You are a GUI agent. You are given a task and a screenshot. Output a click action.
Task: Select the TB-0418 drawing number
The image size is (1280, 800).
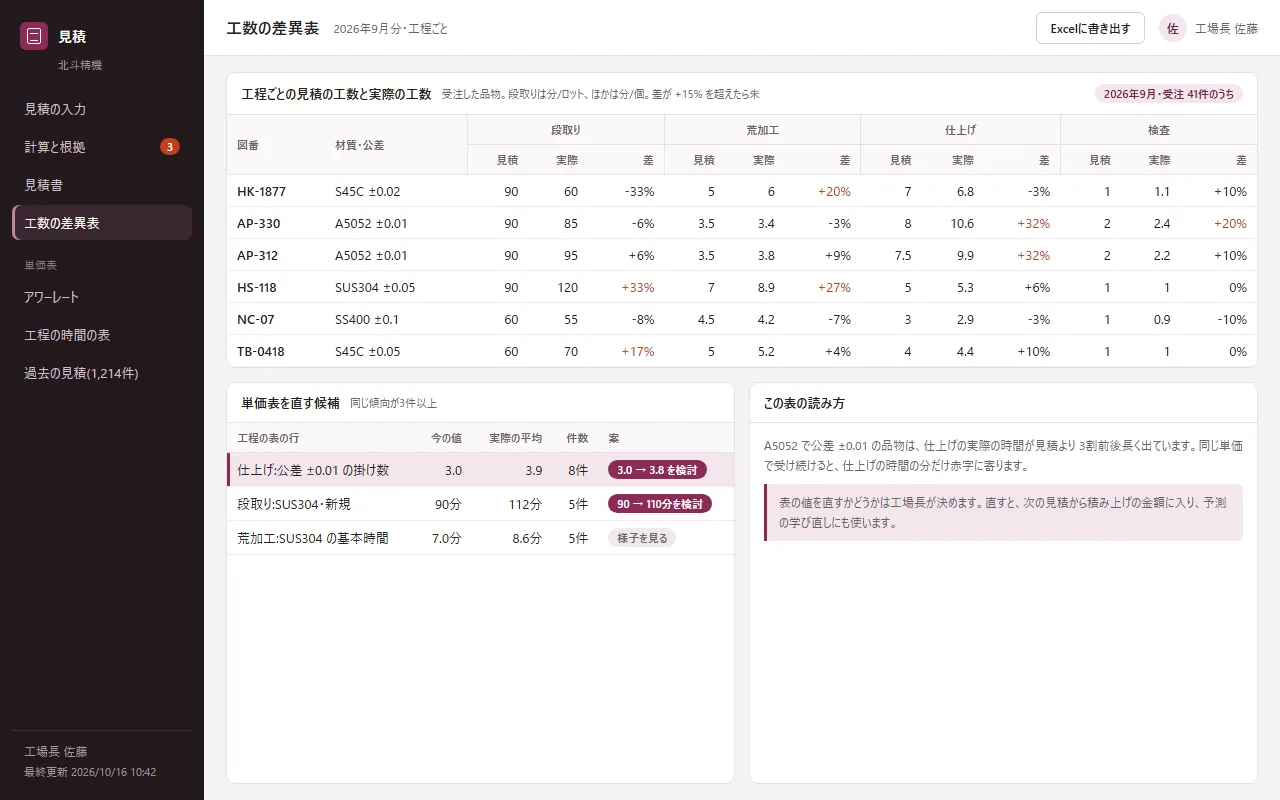point(261,352)
